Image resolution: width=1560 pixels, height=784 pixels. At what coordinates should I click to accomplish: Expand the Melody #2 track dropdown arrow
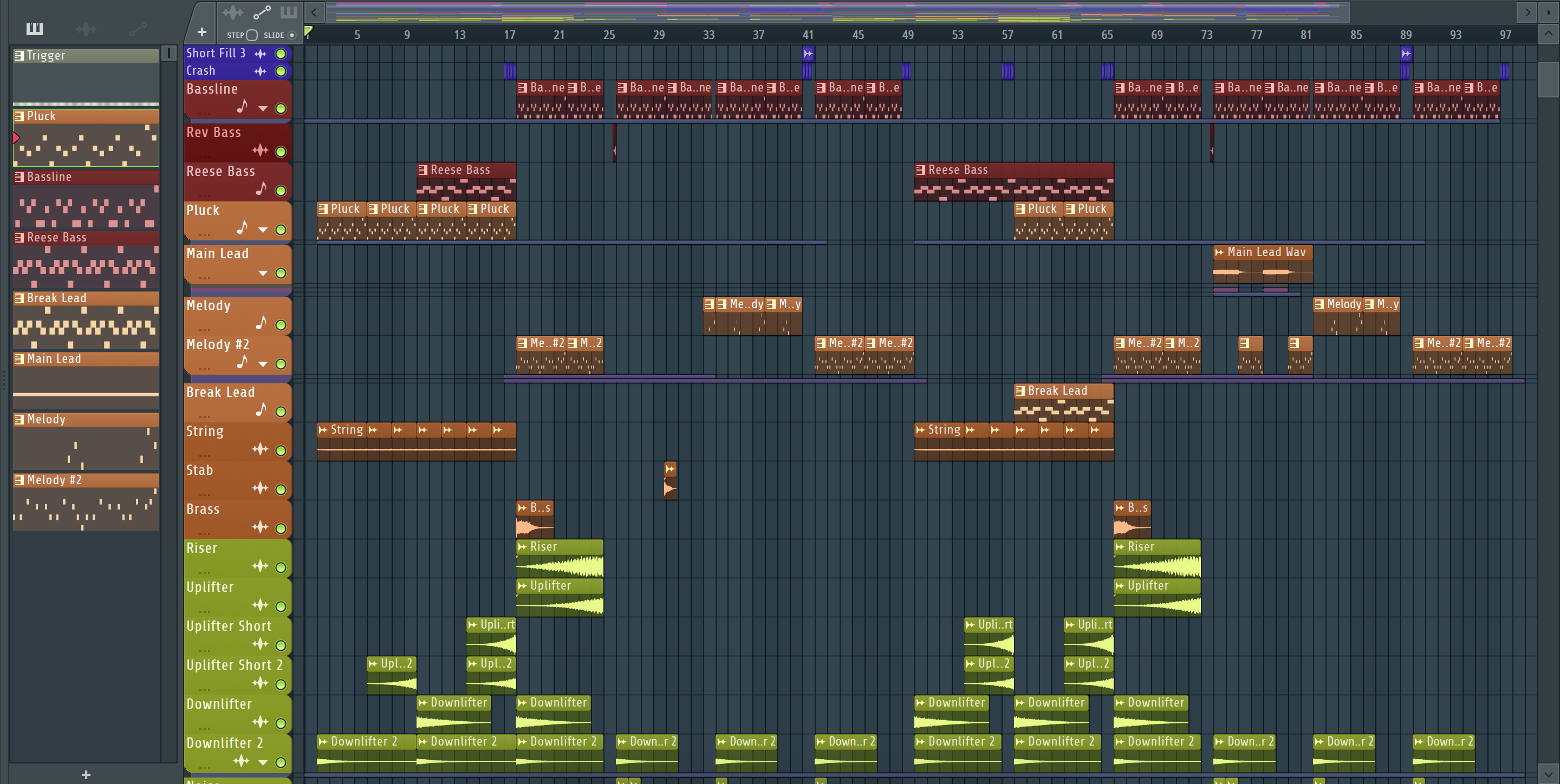263,364
